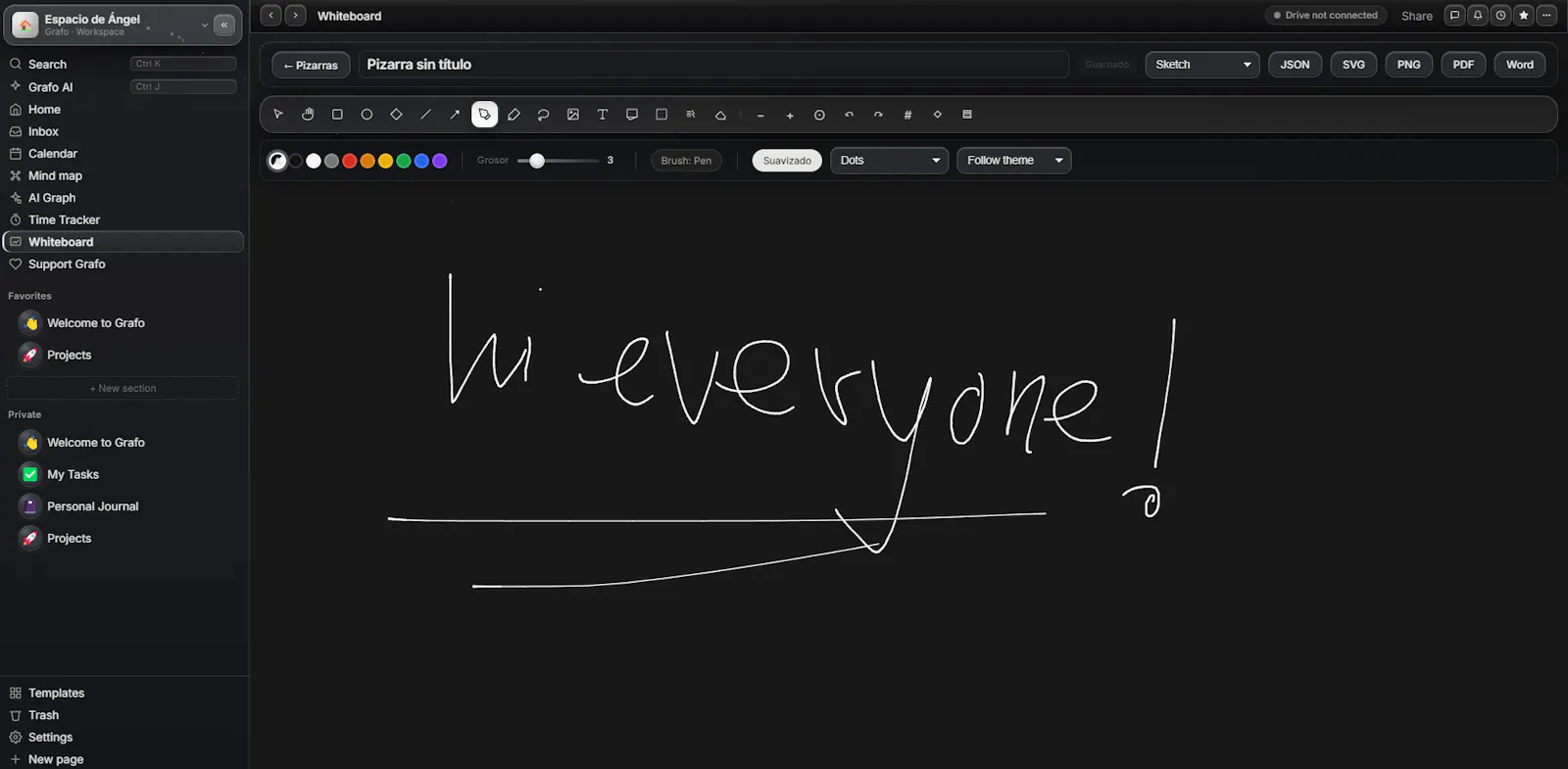Insert an image with the picture tool

[x=572, y=115]
